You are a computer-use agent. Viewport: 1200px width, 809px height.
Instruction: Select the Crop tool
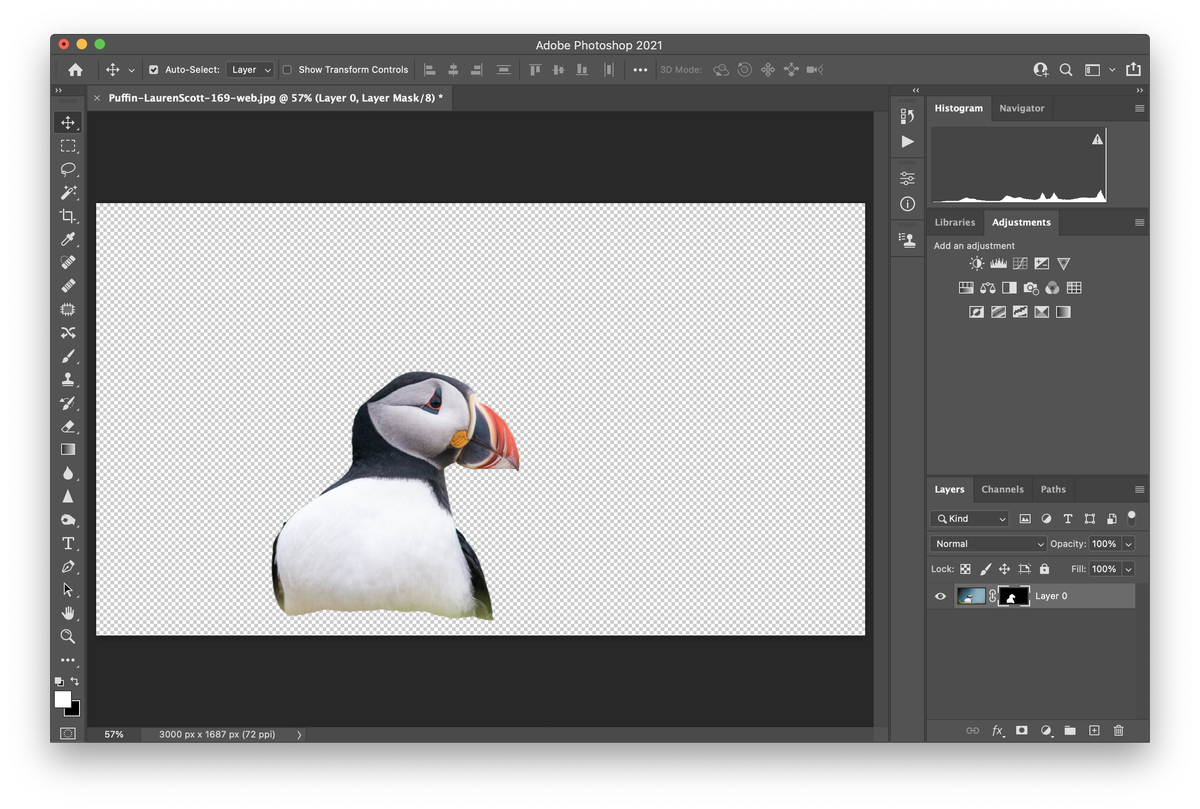coord(68,216)
